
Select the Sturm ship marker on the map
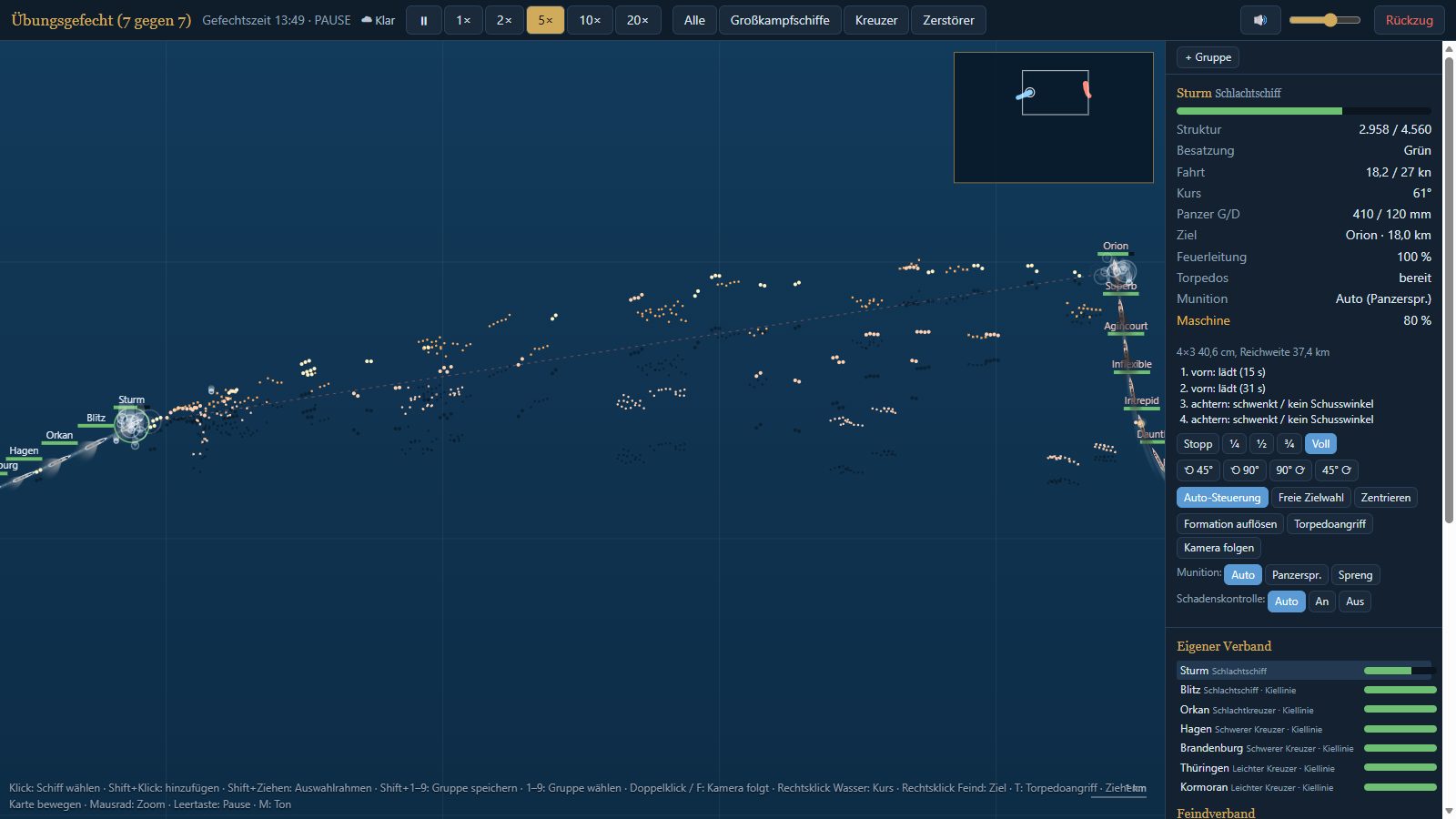(132, 424)
